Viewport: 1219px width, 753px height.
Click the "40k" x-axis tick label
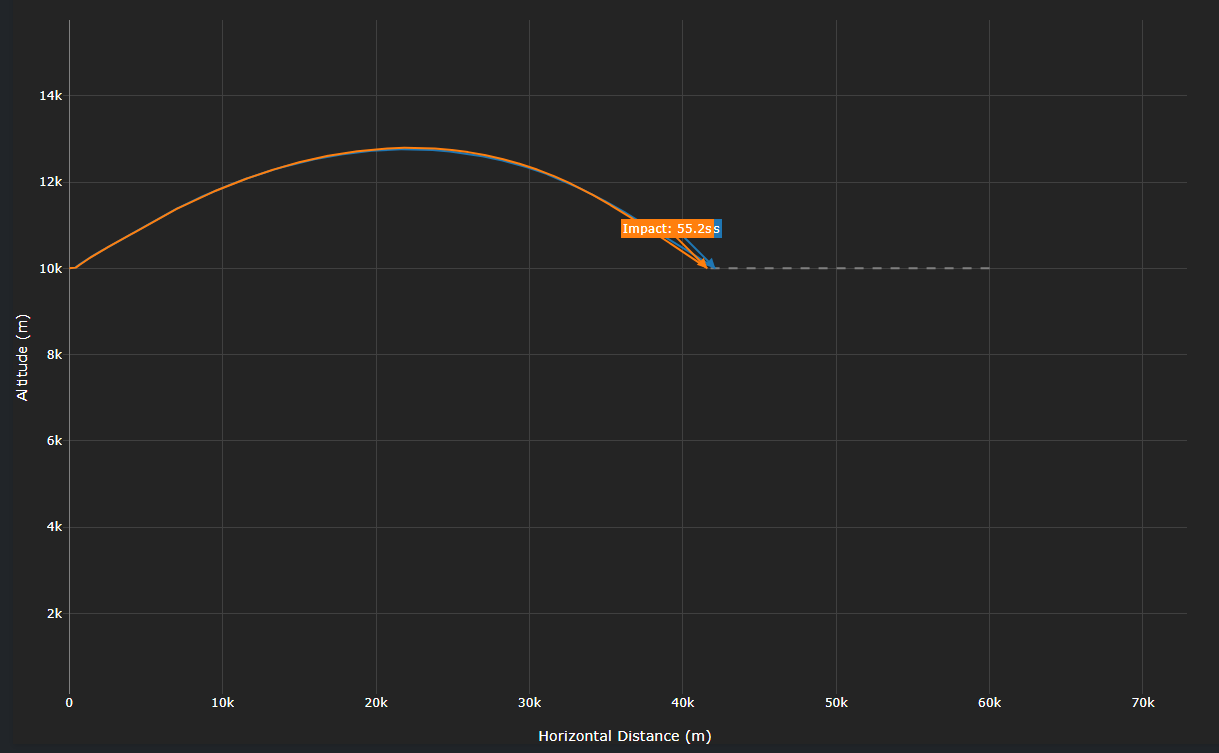(683, 703)
